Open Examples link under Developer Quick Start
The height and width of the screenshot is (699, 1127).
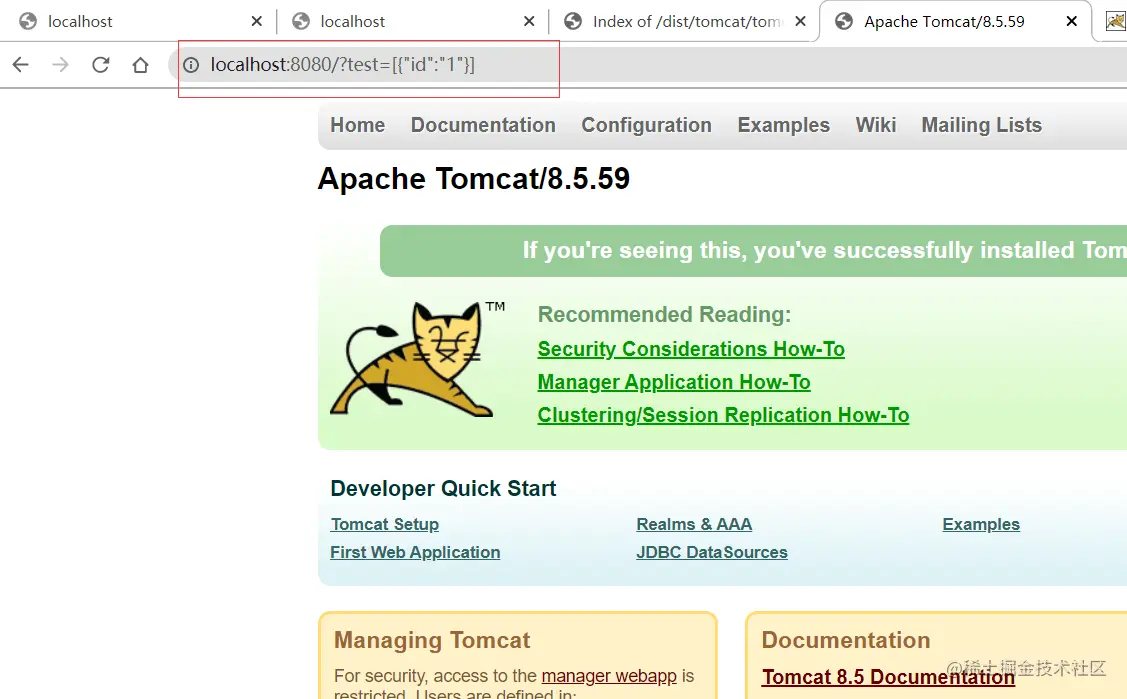point(980,524)
